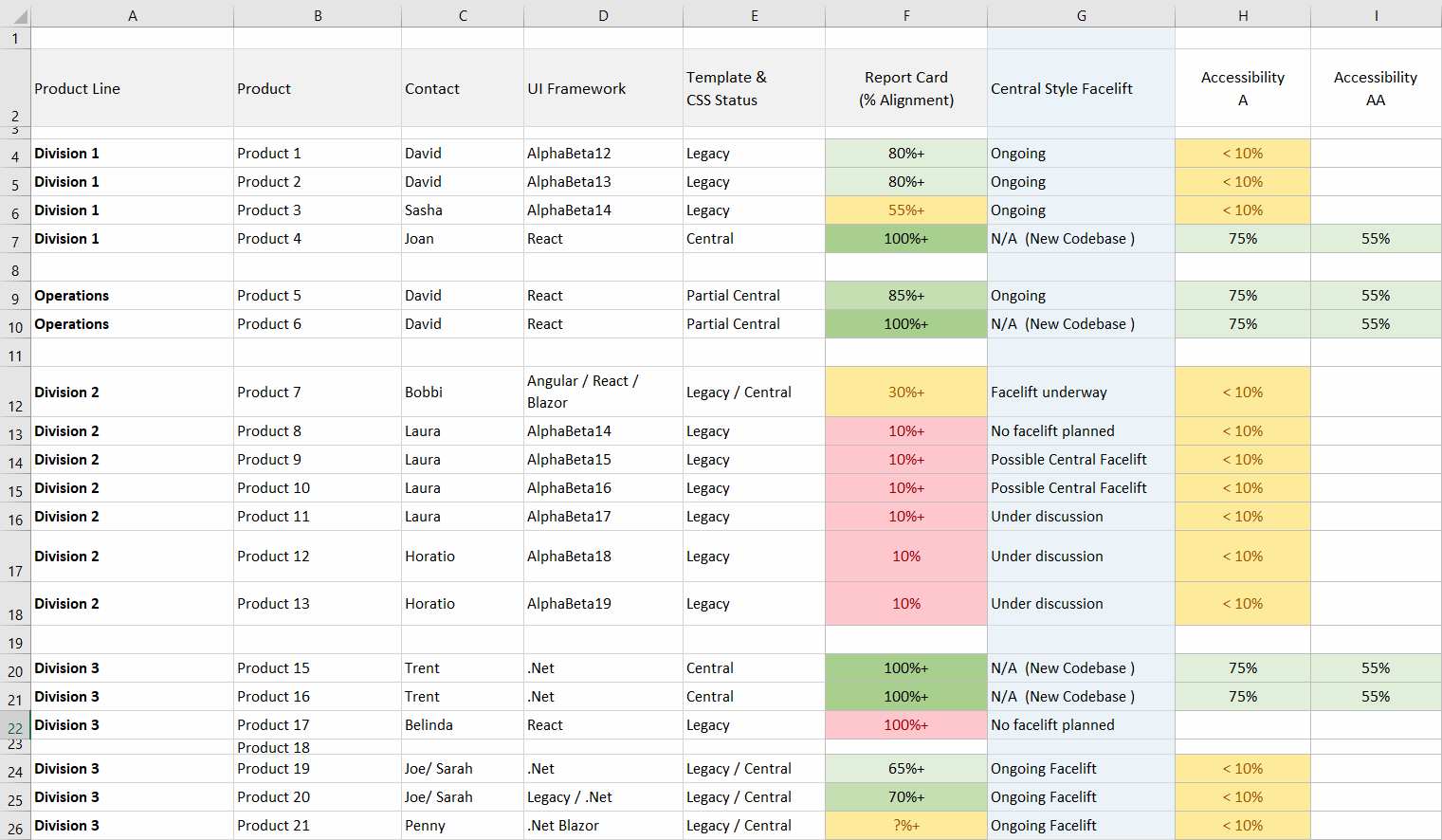Select Product 13's 'Under discussion' cell
Image resolution: width=1442 pixels, height=840 pixels.
[x=1081, y=604]
